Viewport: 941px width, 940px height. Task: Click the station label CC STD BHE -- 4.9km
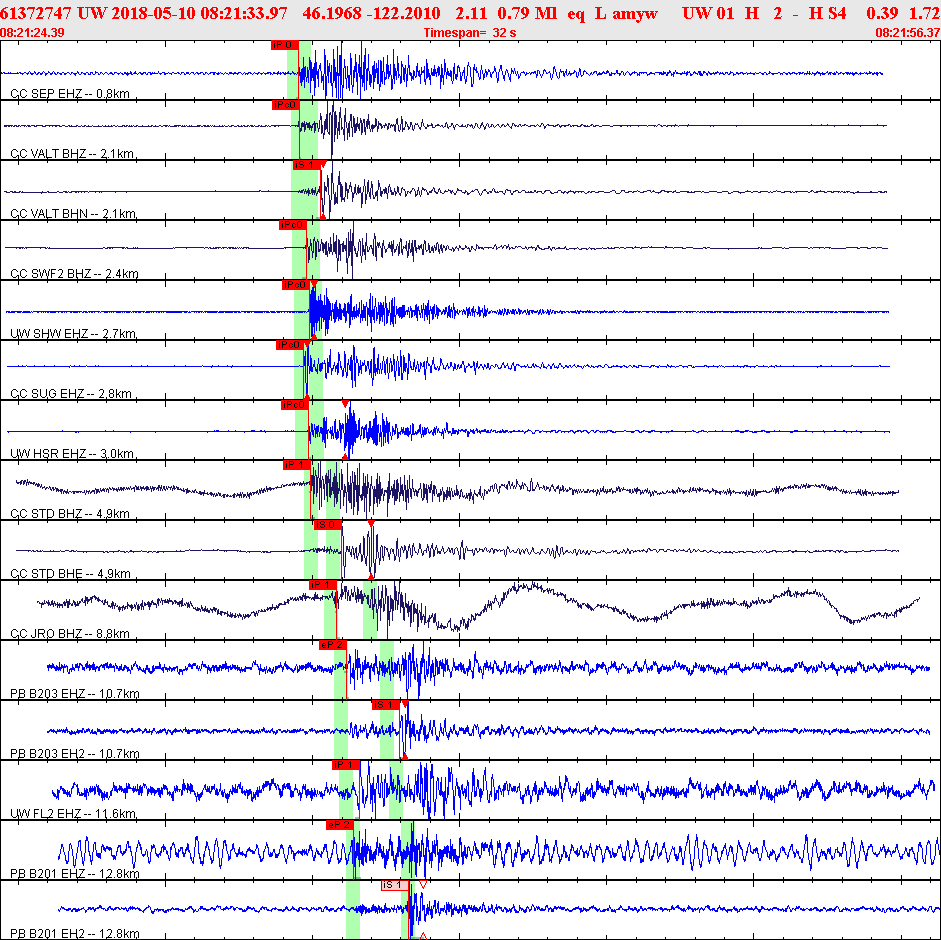(70, 574)
